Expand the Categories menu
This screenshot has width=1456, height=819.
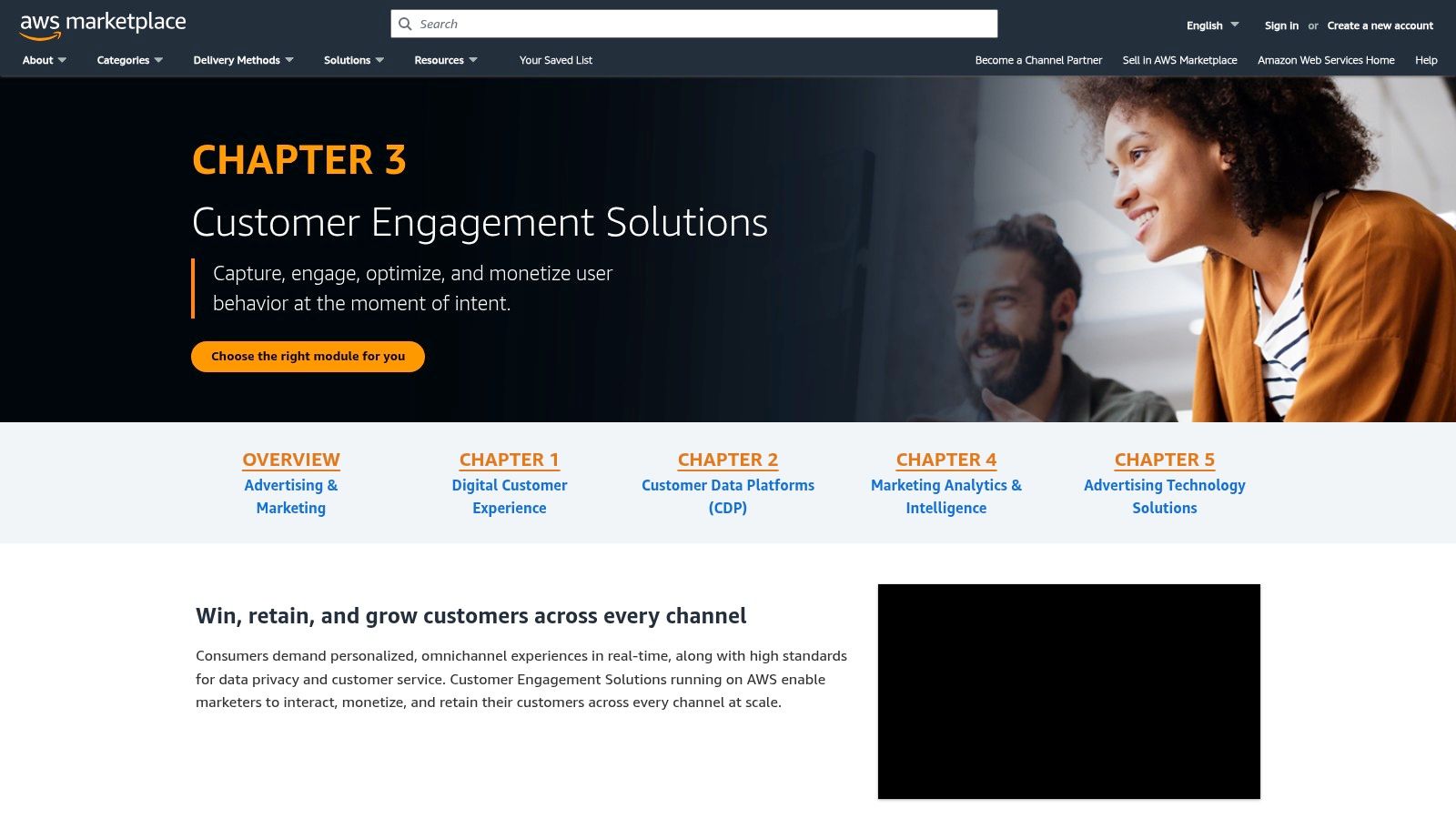coord(130,60)
